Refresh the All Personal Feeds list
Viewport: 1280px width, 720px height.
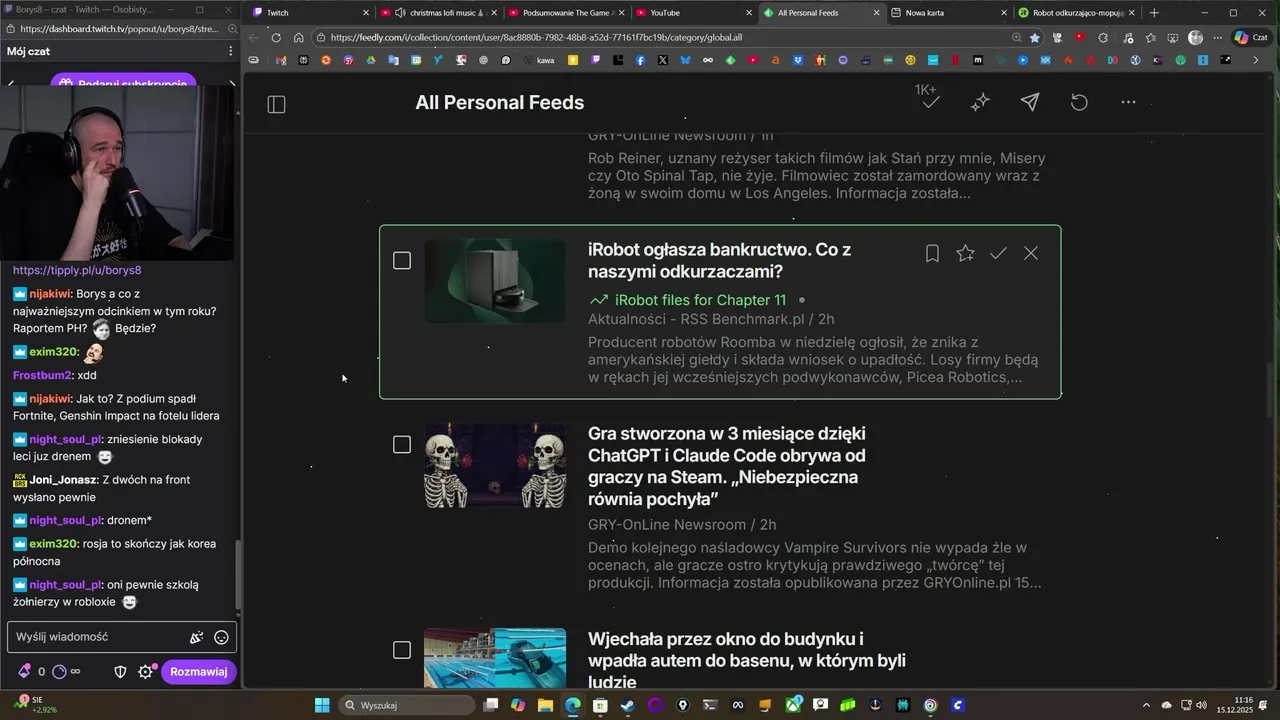[1079, 102]
